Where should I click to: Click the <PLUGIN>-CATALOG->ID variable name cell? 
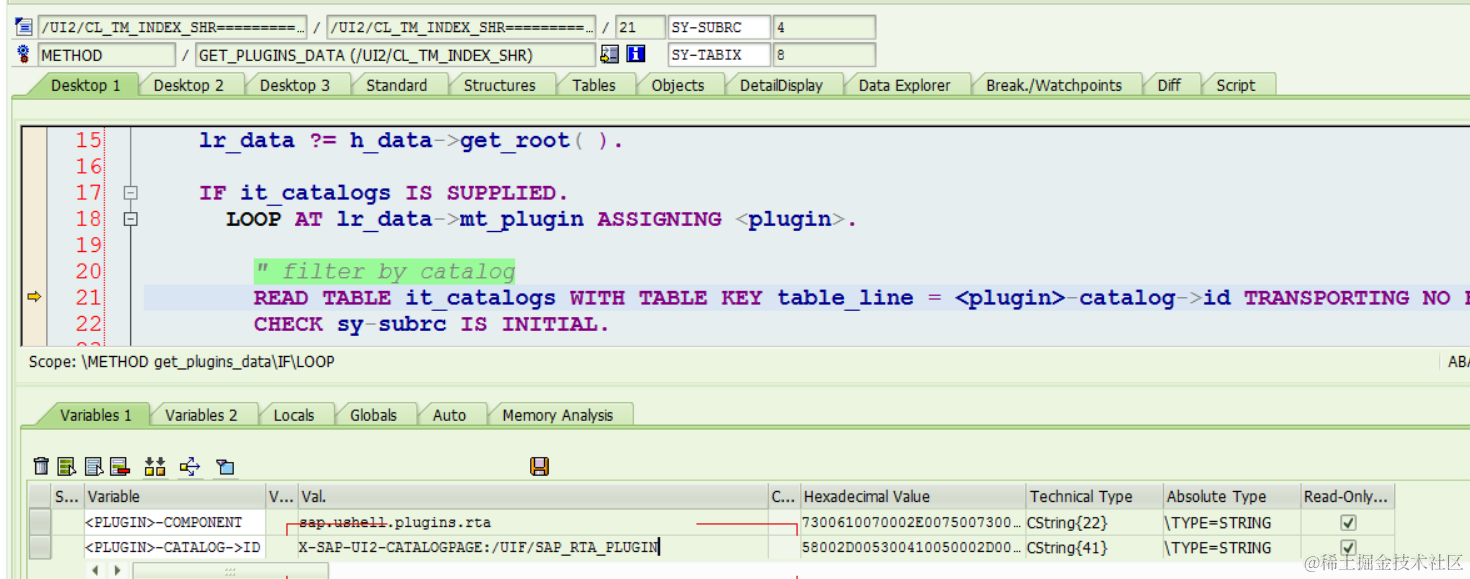point(175,547)
